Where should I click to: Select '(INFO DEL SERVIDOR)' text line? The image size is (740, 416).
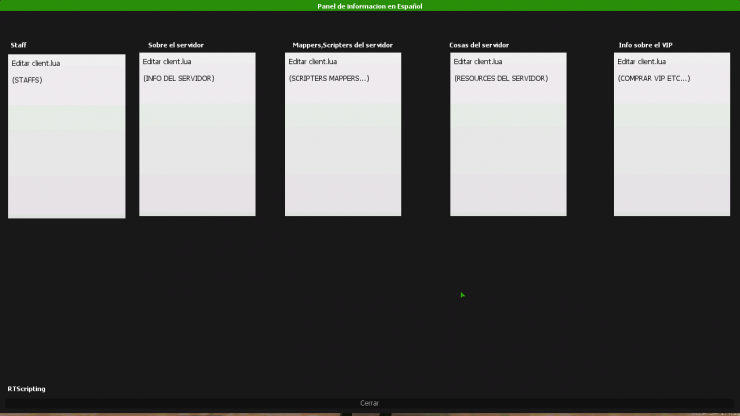click(x=178, y=78)
